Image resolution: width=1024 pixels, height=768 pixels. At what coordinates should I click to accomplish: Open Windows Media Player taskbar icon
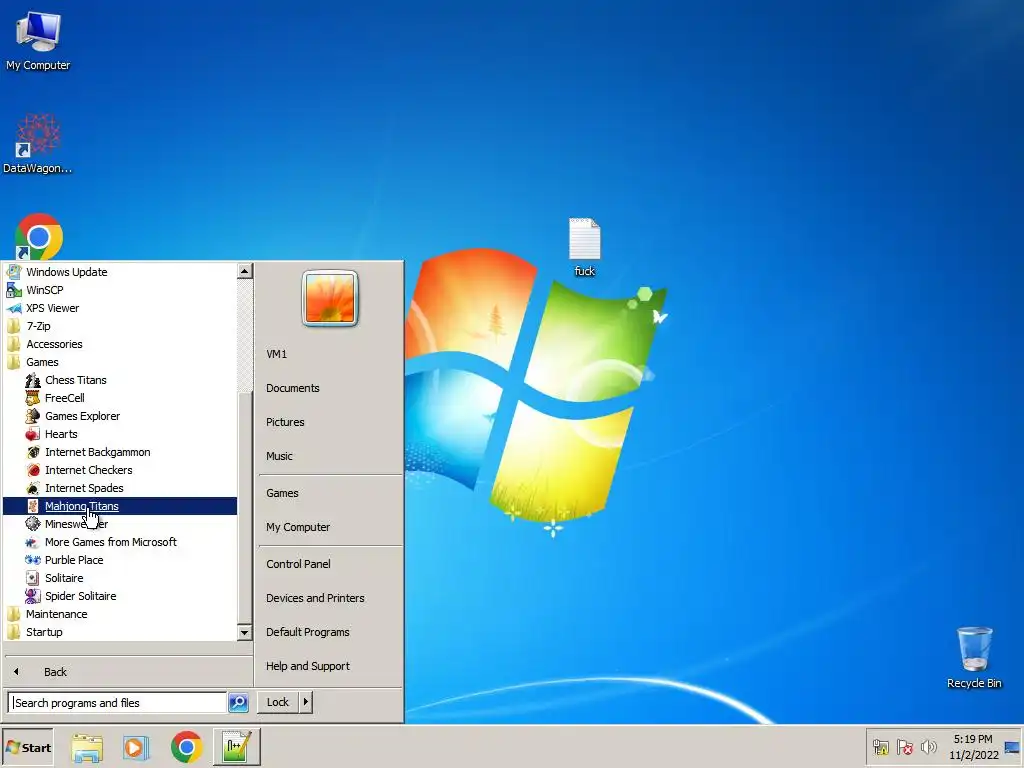[136, 747]
